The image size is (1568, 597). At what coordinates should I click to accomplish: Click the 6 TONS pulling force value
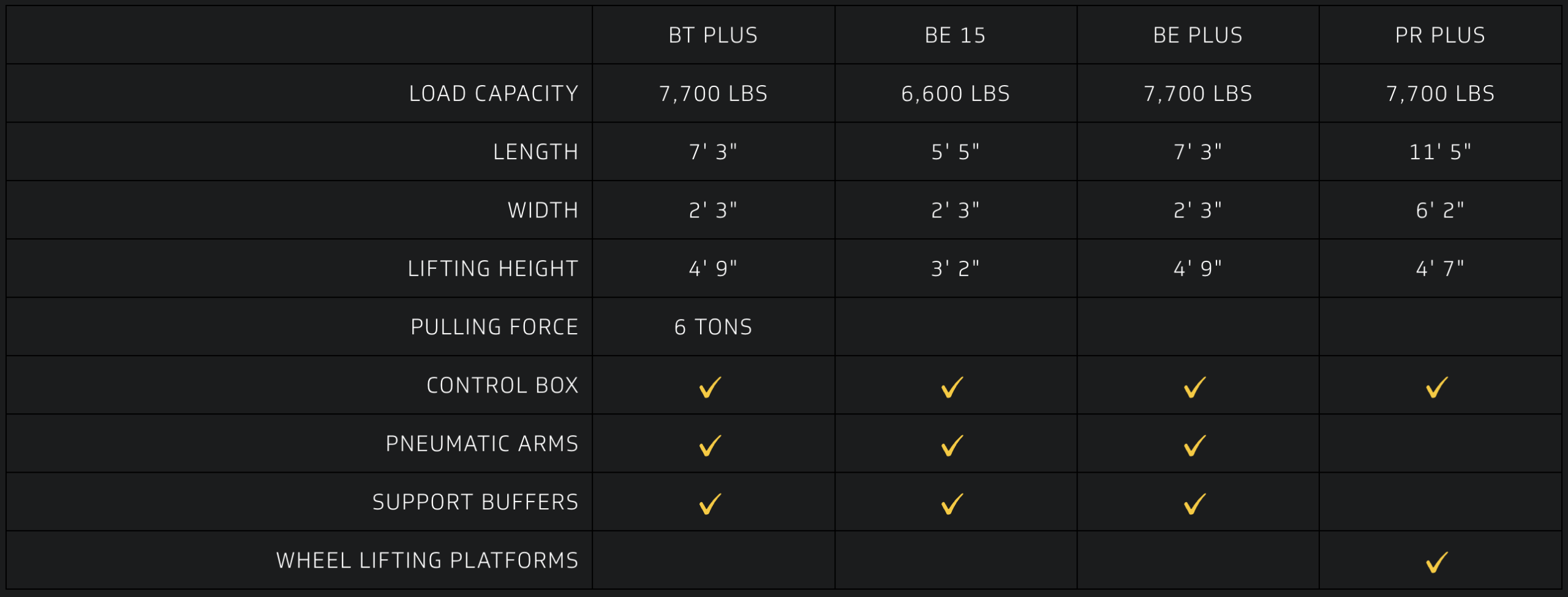click(x=713, y=327)
